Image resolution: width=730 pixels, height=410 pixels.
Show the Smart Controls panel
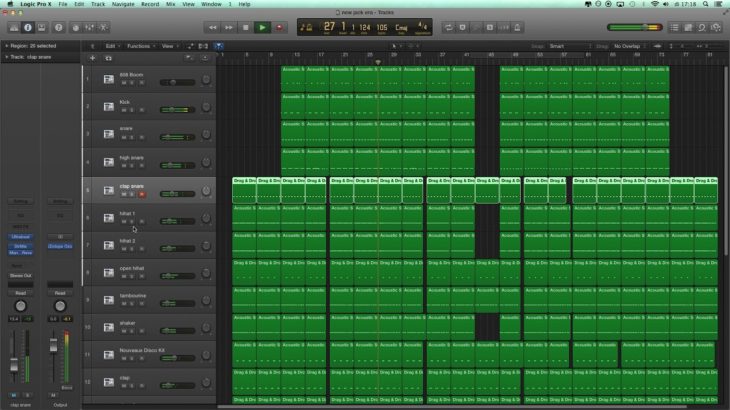pos(76,27)
